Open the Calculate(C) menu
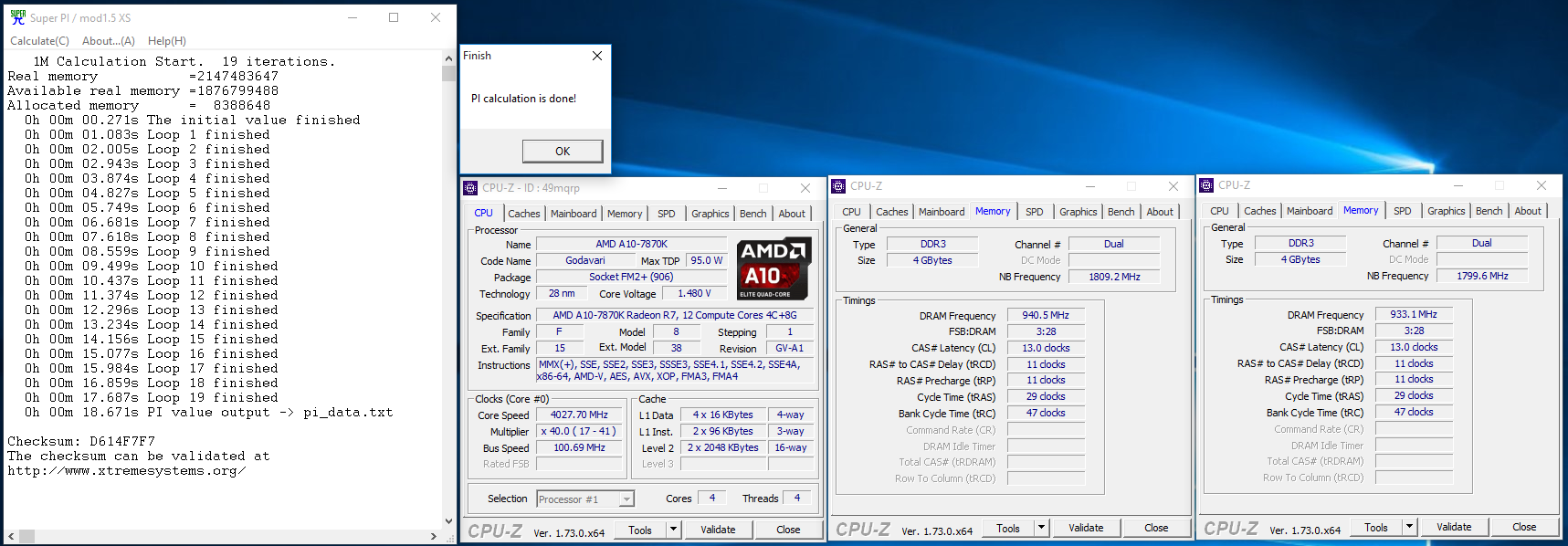The image size is (1568, 546). (39, 41)
